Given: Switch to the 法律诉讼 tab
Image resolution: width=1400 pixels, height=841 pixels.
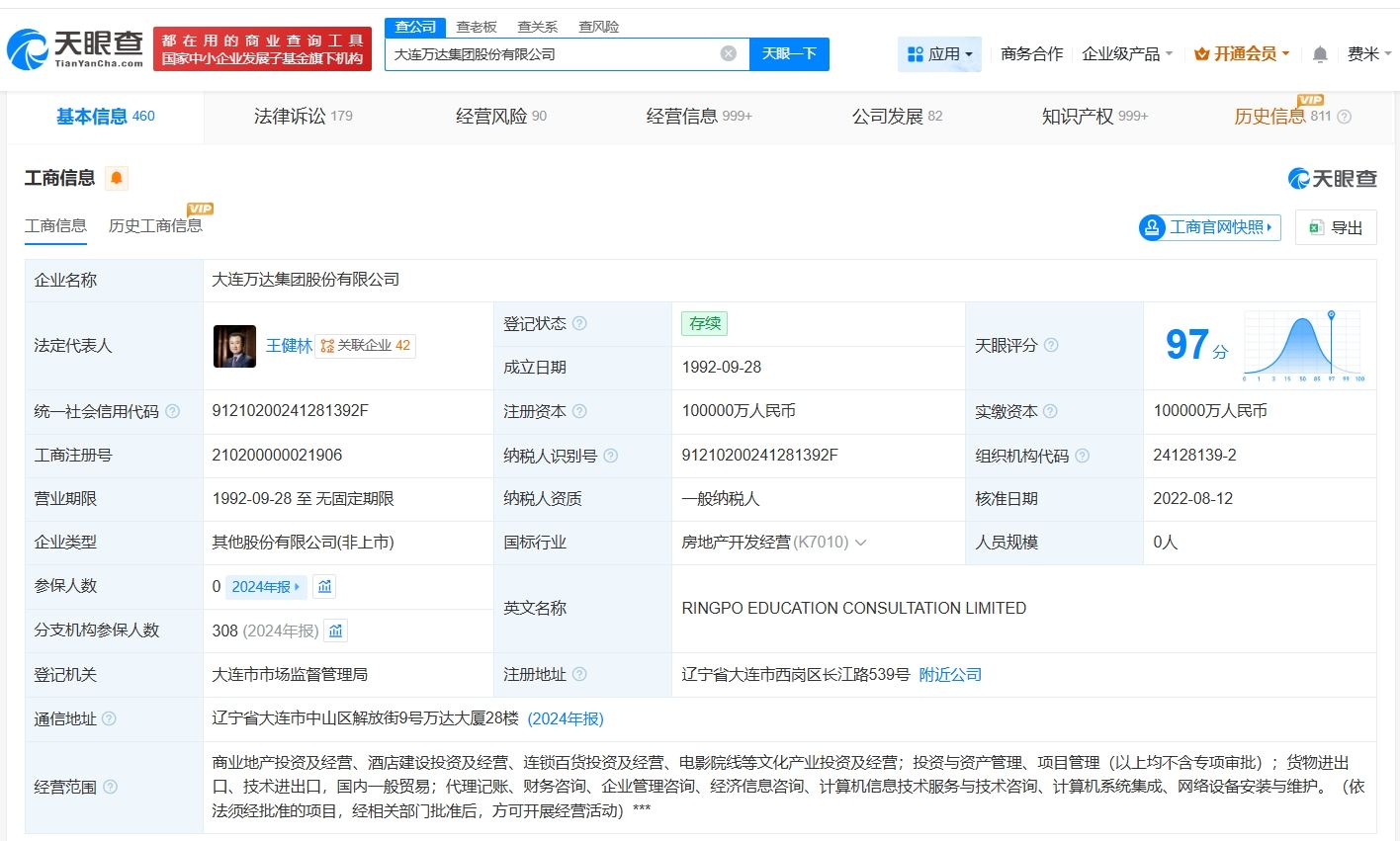Looking at the screenshot, I should point(303,116).
